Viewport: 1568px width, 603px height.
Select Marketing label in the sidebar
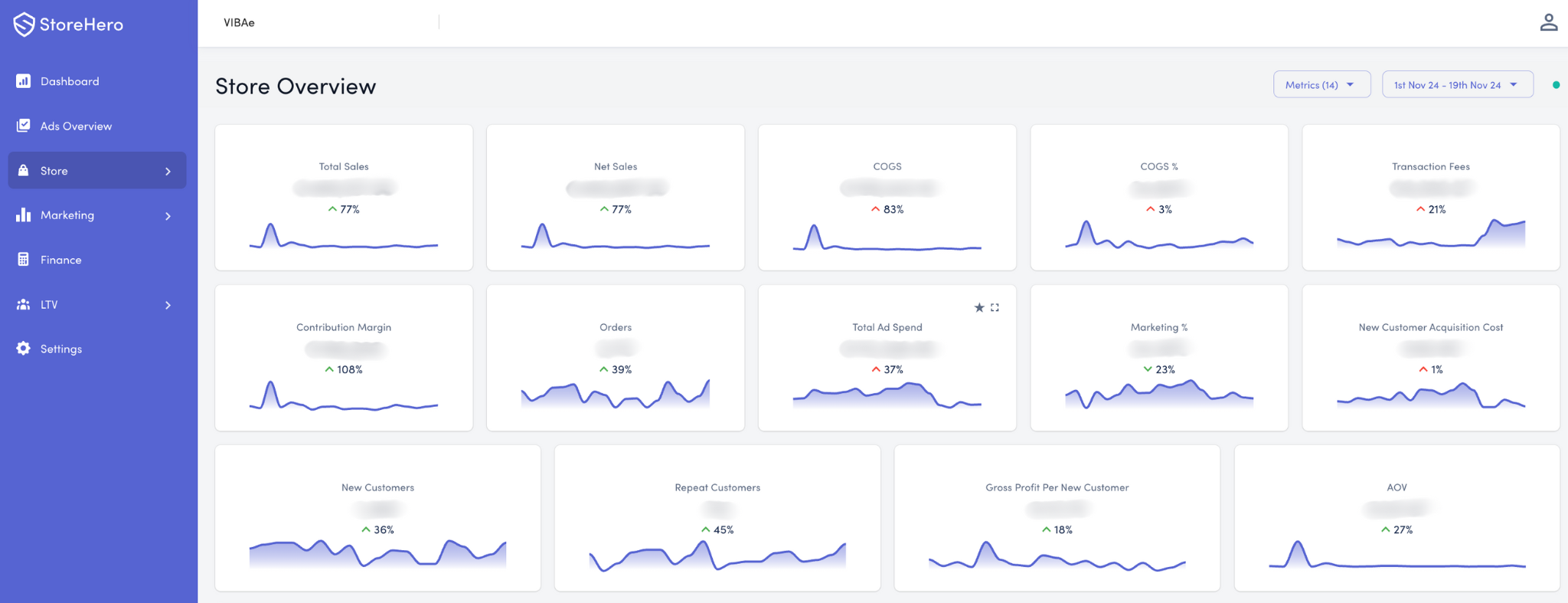67,215
